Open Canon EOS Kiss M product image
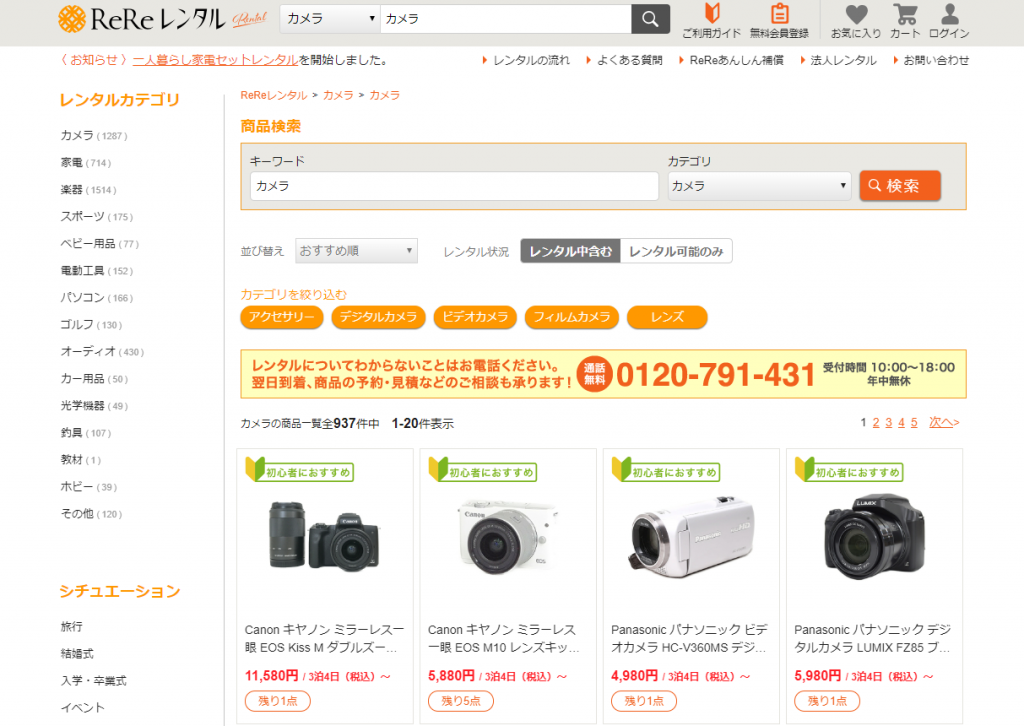This screenshot has height=726, width=1024. click(x=325, y=536)
